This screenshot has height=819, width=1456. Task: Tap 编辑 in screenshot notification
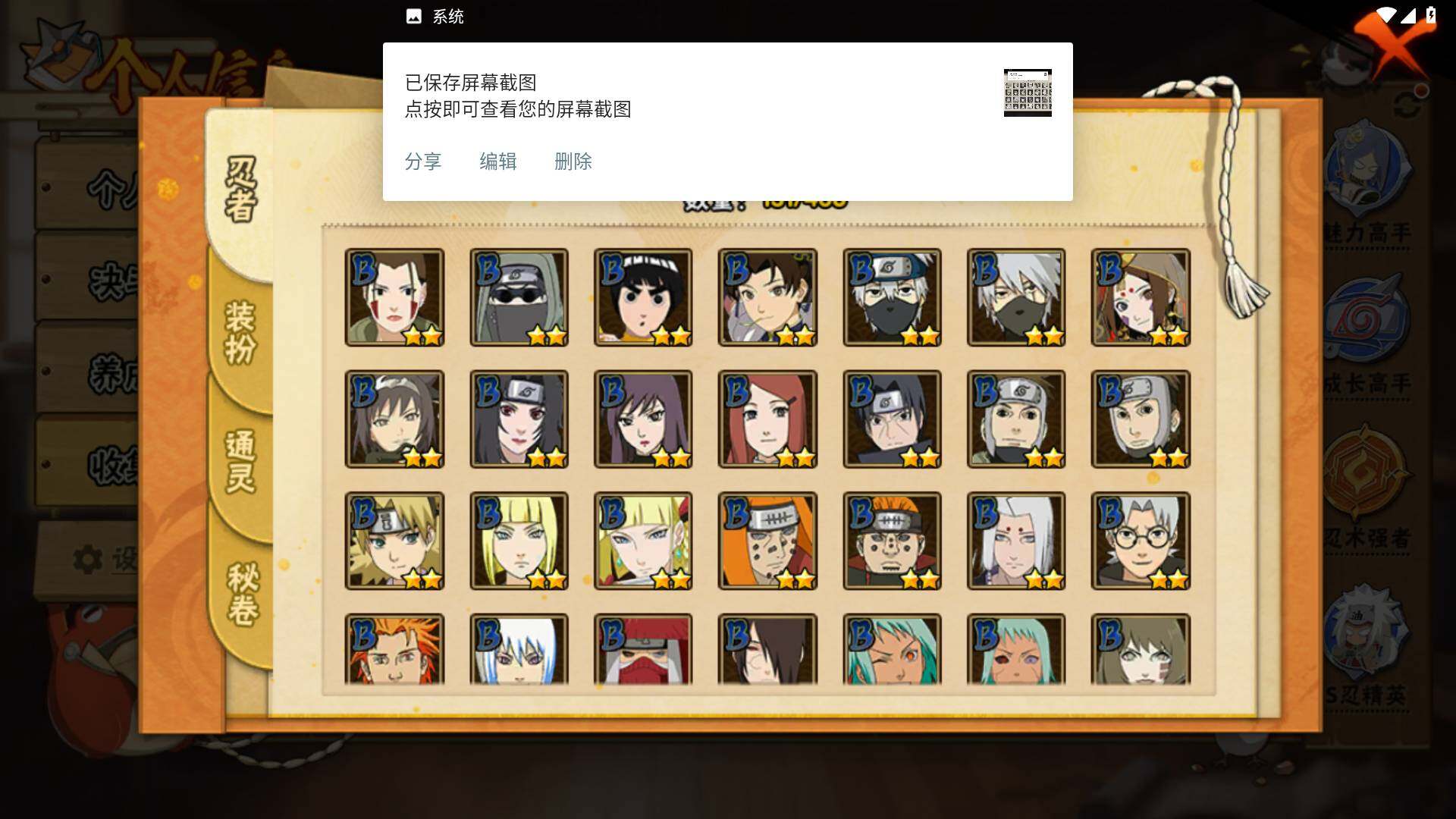tap(498, 162)
